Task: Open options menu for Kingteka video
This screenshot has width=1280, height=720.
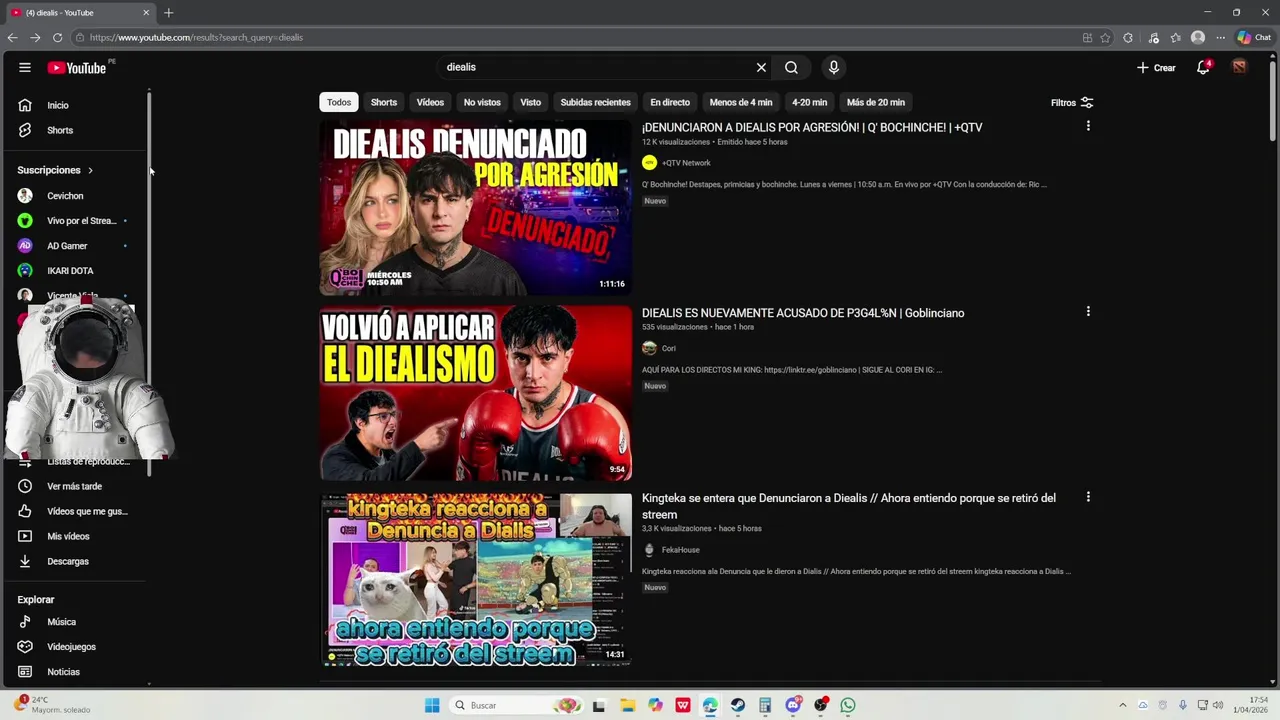Action: pyautogui.click(x=1088, y=496)
